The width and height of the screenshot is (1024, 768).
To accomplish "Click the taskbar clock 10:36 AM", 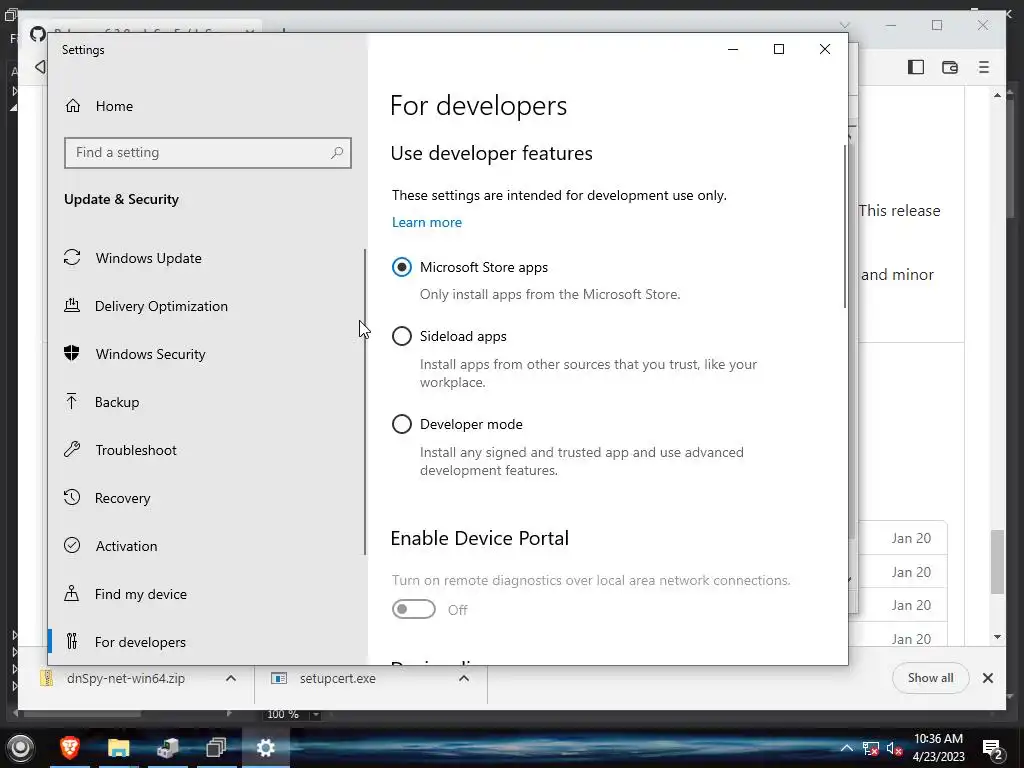I will (x=938, y=739).
